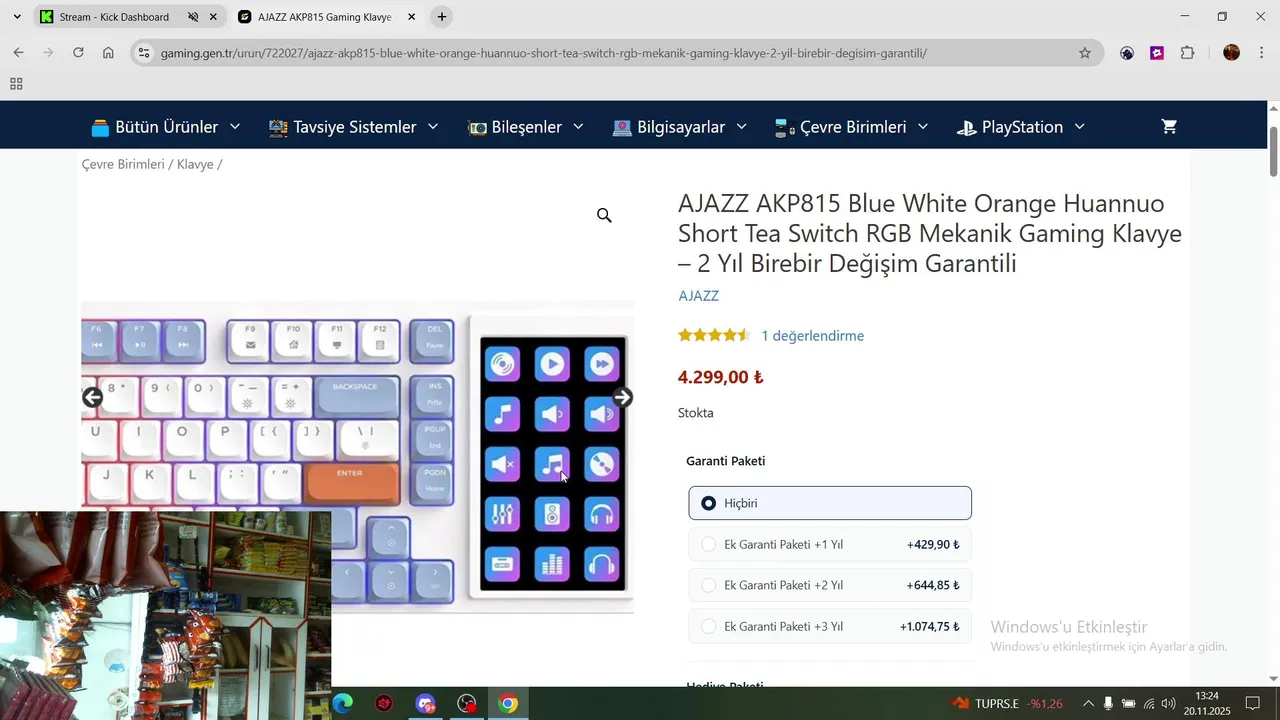Click the Garanti Paketi heading

(x=726, y=461)
